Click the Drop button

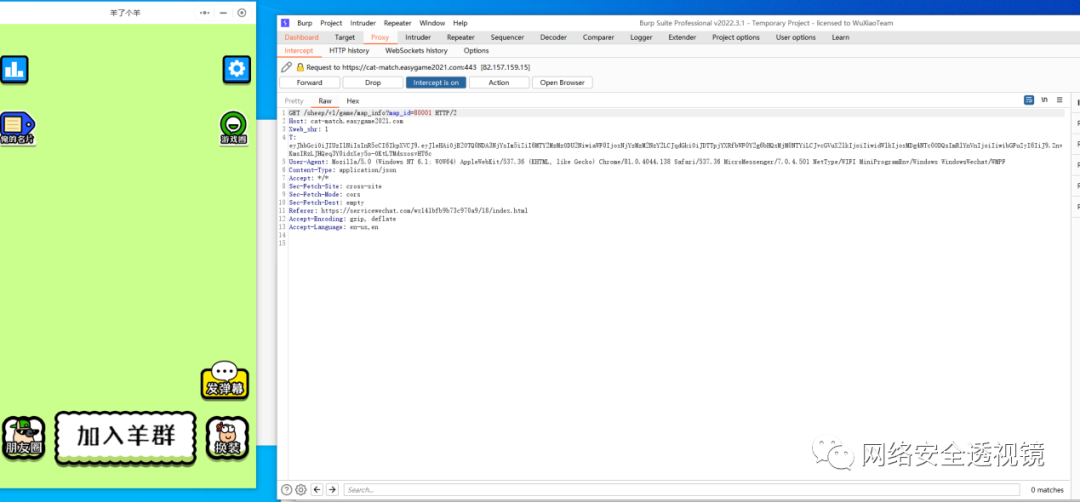[x=373, y=83]
